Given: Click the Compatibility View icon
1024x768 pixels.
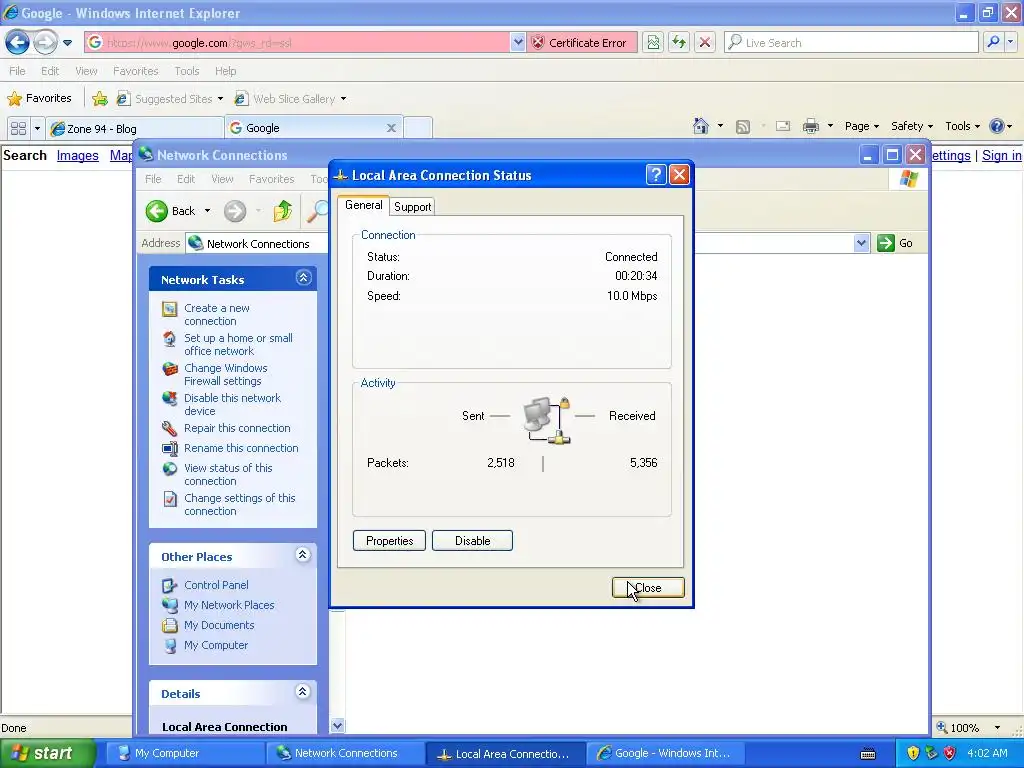Looking at the screenshot, I should (x=653, y=42).
